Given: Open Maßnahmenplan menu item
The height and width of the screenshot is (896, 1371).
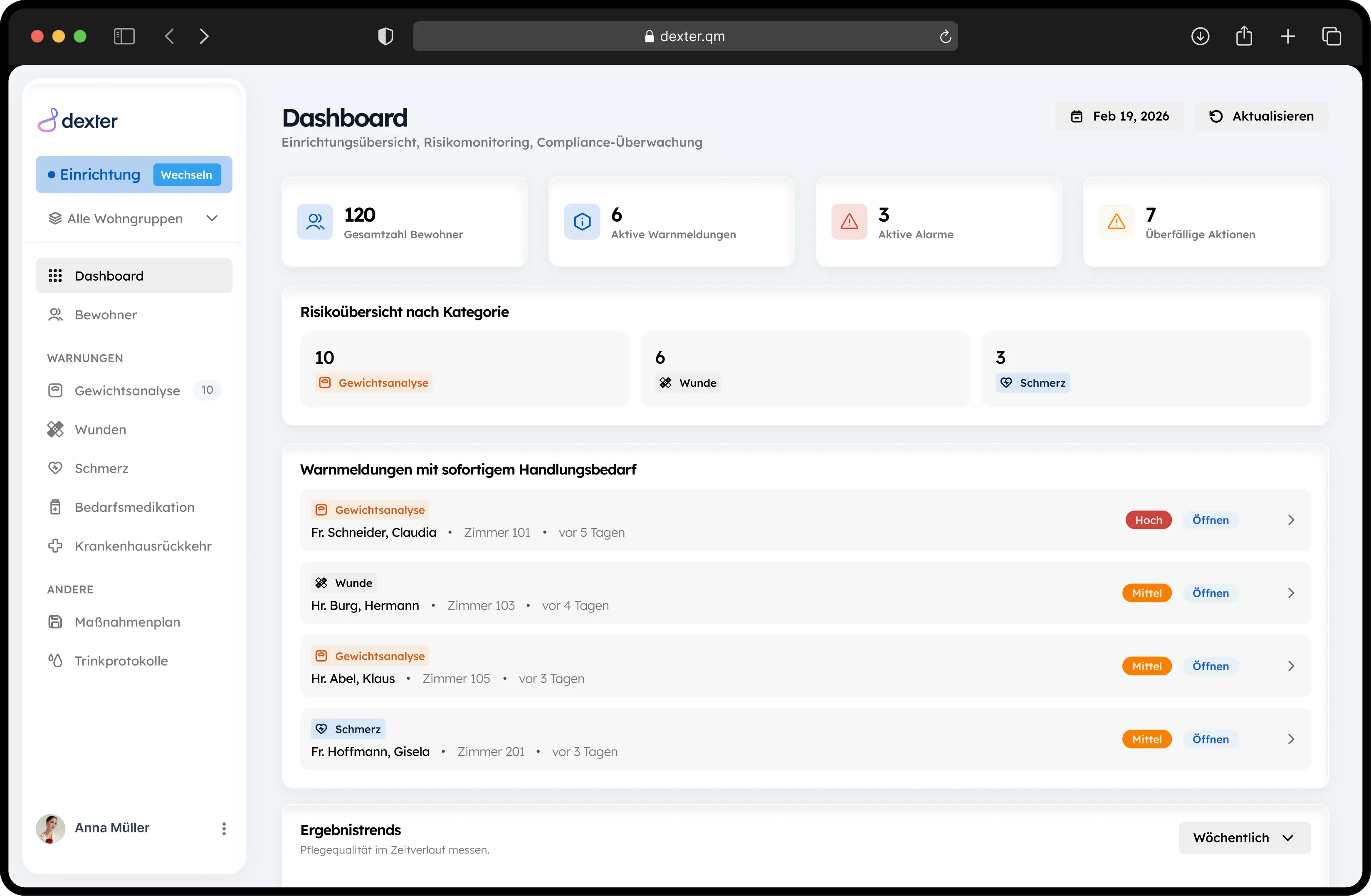Looking at the screenshot, I should 133,622.
